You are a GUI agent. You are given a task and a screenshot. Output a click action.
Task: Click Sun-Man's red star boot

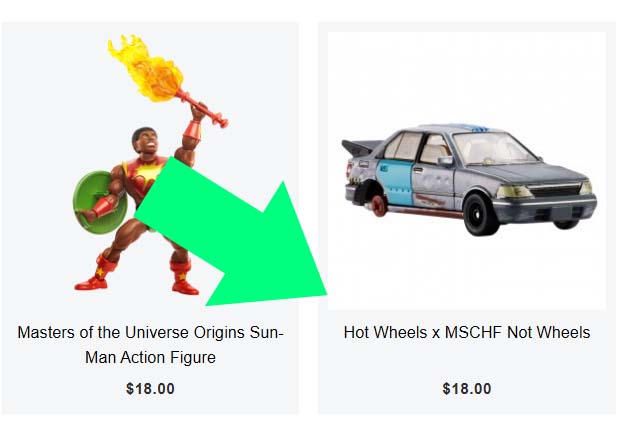95,274
